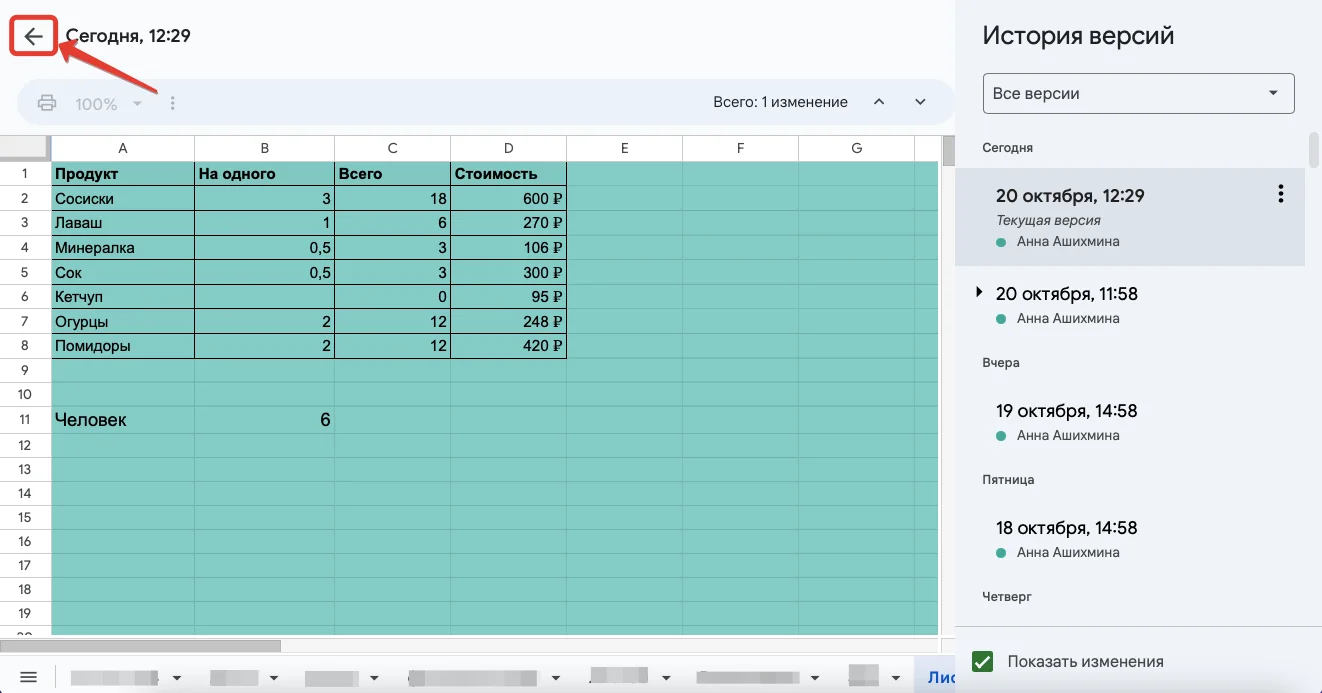Open the 100% zoom dropdown
This screenshot has height=693, width=1322.
(x=108, y=104)
